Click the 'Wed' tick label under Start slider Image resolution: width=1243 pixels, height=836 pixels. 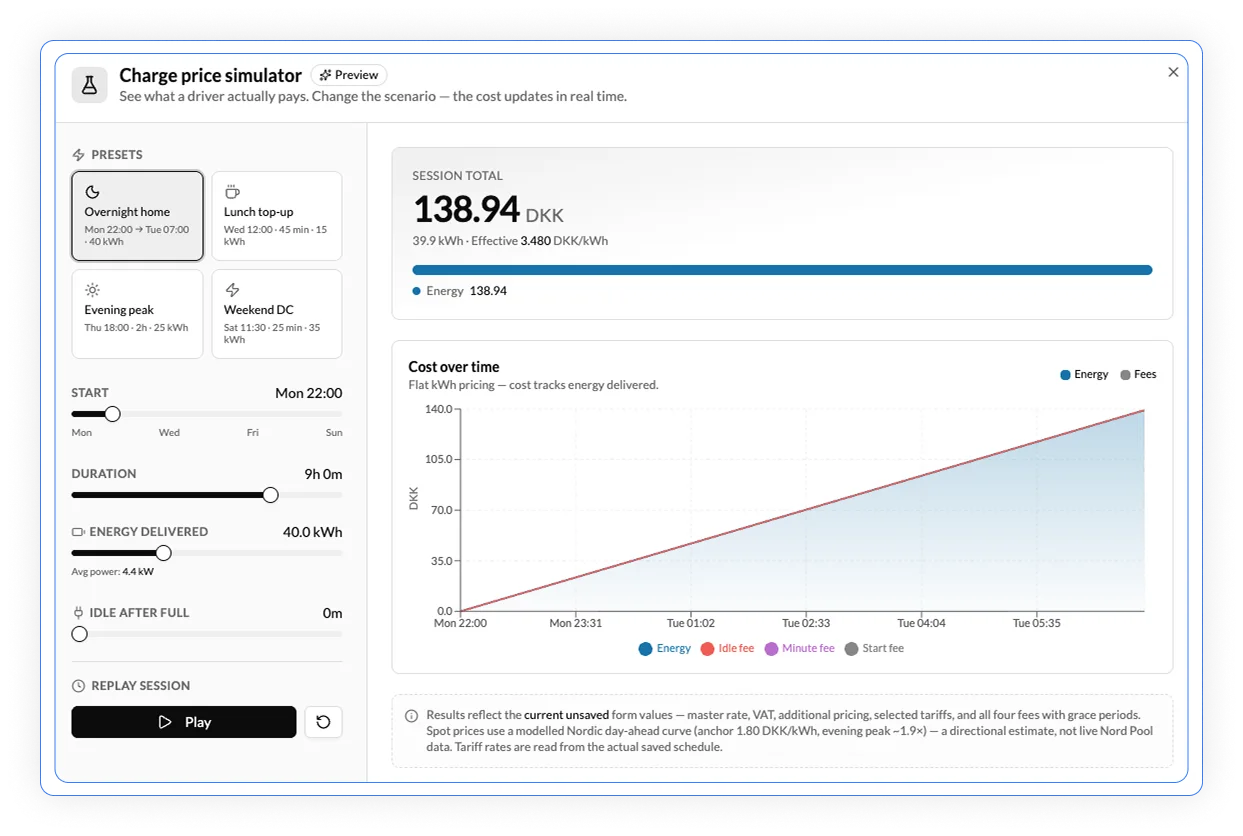(169, 433)
